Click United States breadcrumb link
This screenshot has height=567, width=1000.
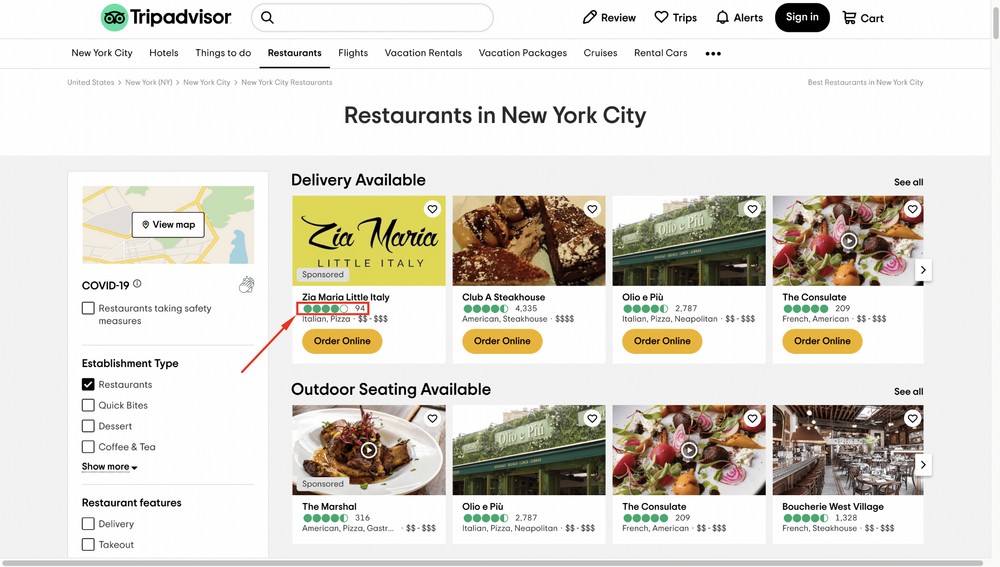coord(91,82)
